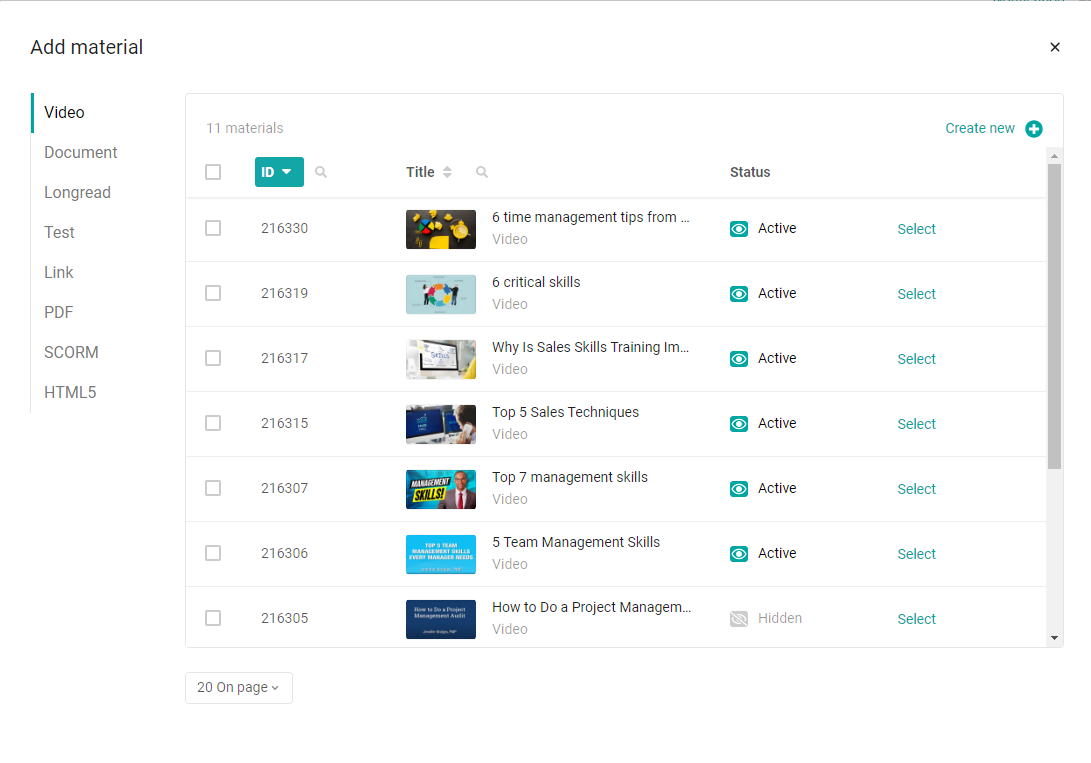
Task: Click the Status column header
Action: point(750,172)
